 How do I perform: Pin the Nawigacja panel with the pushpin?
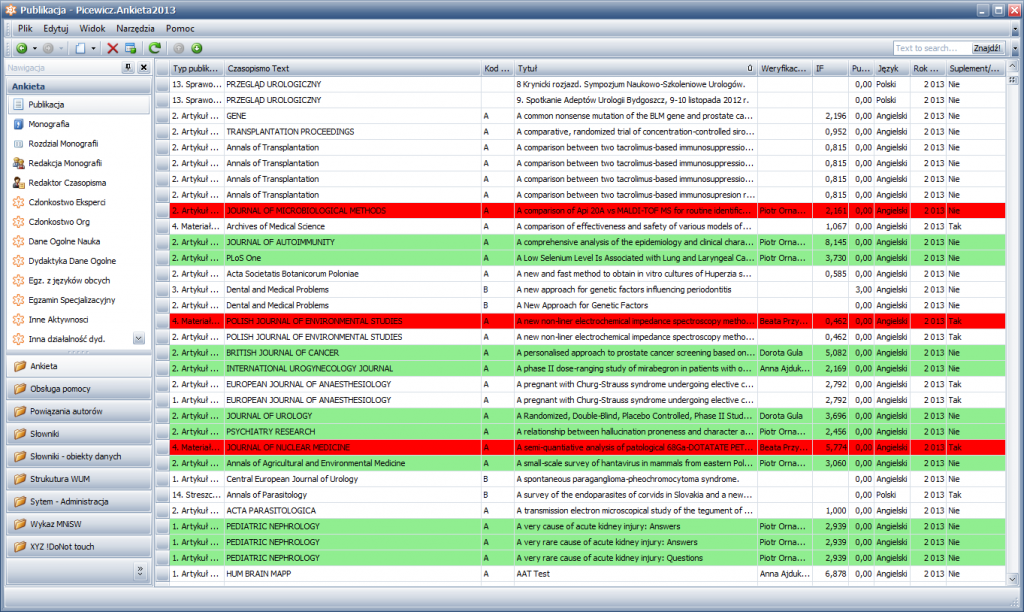128,67
